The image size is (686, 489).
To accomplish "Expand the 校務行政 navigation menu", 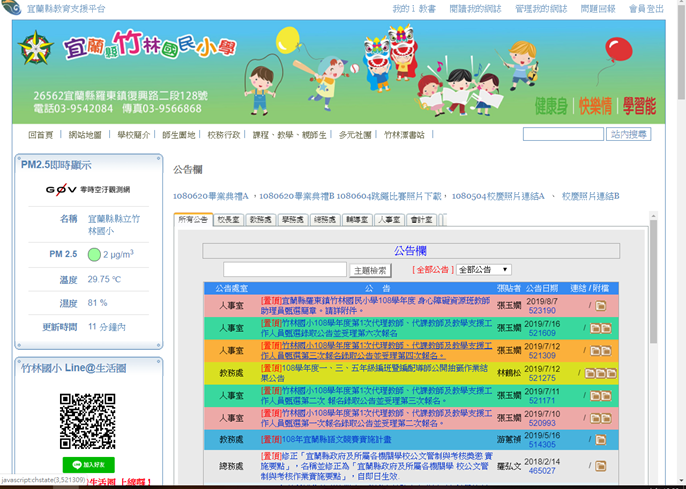I will pyautogui.click(x=223, y=134).
